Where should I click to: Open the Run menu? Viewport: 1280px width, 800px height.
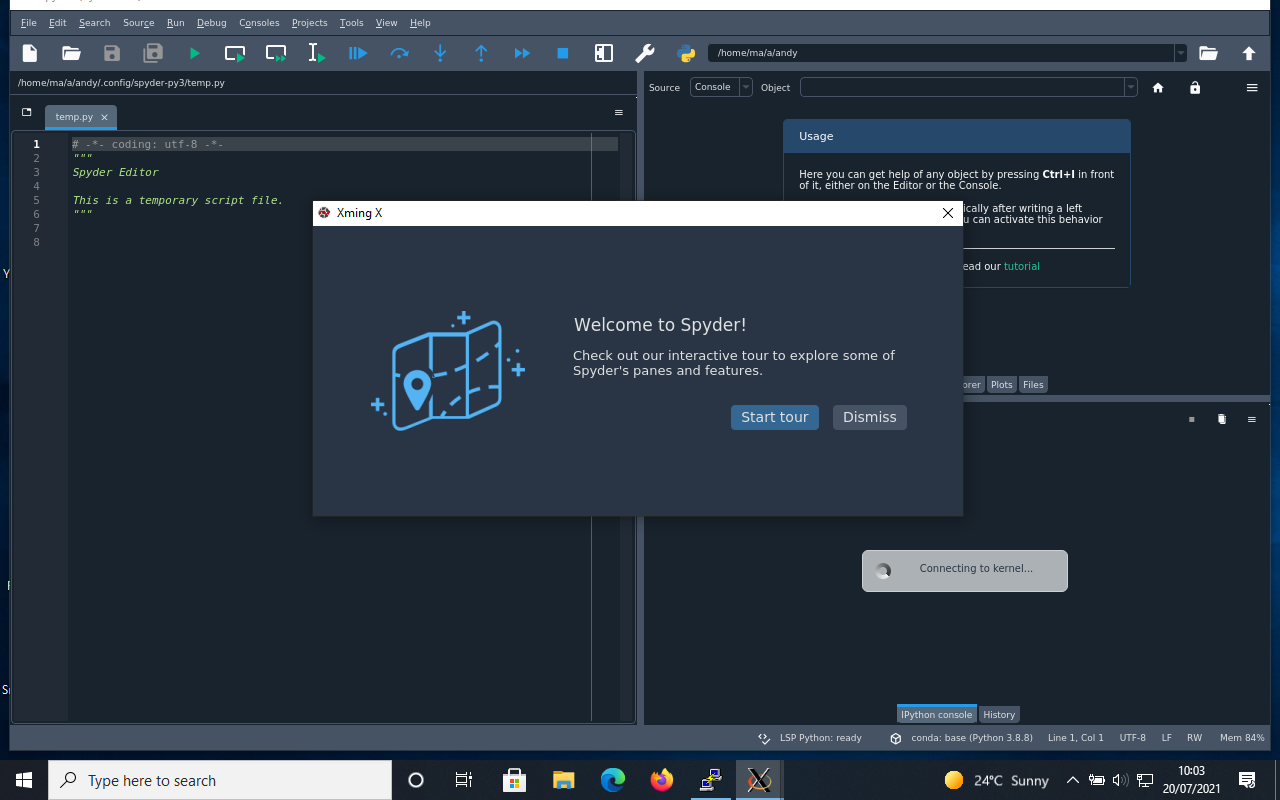click(x=176, y=22)
